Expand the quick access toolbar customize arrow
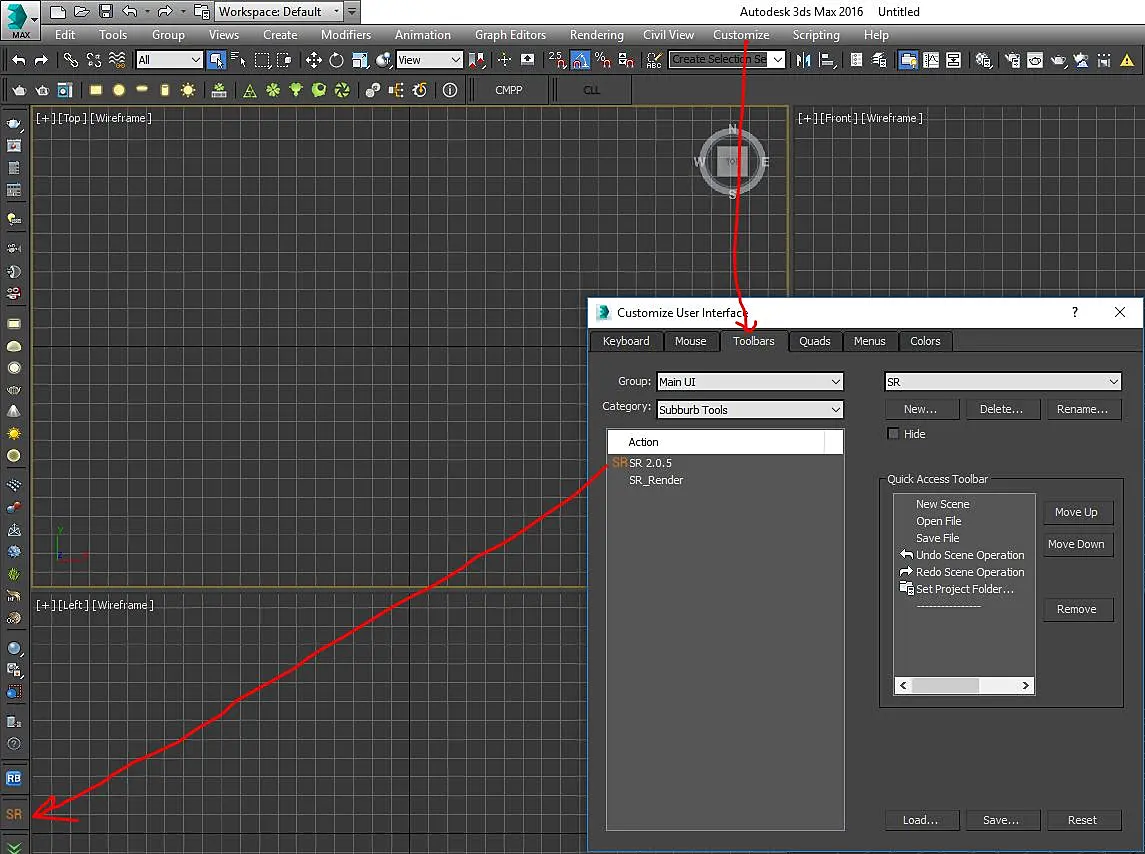Screen dimensions: 1145x854 click(352, 12)
